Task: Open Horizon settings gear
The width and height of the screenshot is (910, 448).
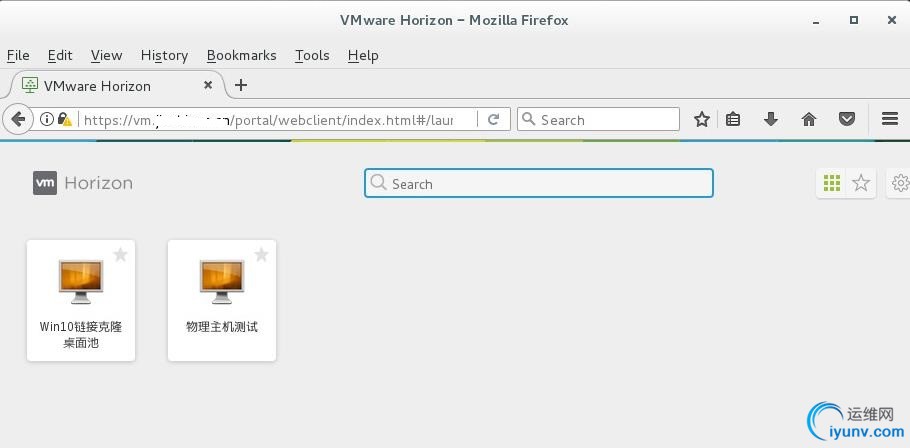Action: click(900, 183)
